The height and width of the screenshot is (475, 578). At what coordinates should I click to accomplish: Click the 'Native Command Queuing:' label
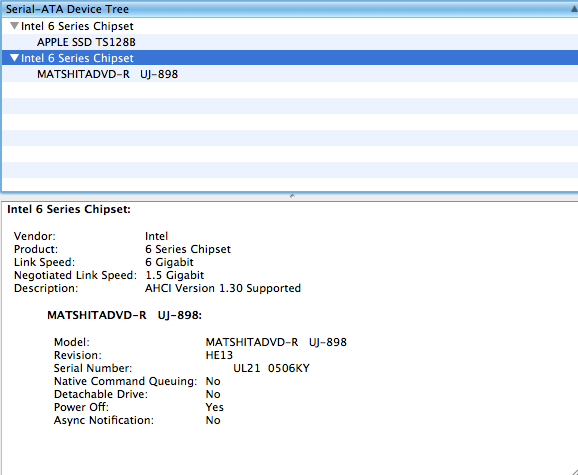pos(126,381)
